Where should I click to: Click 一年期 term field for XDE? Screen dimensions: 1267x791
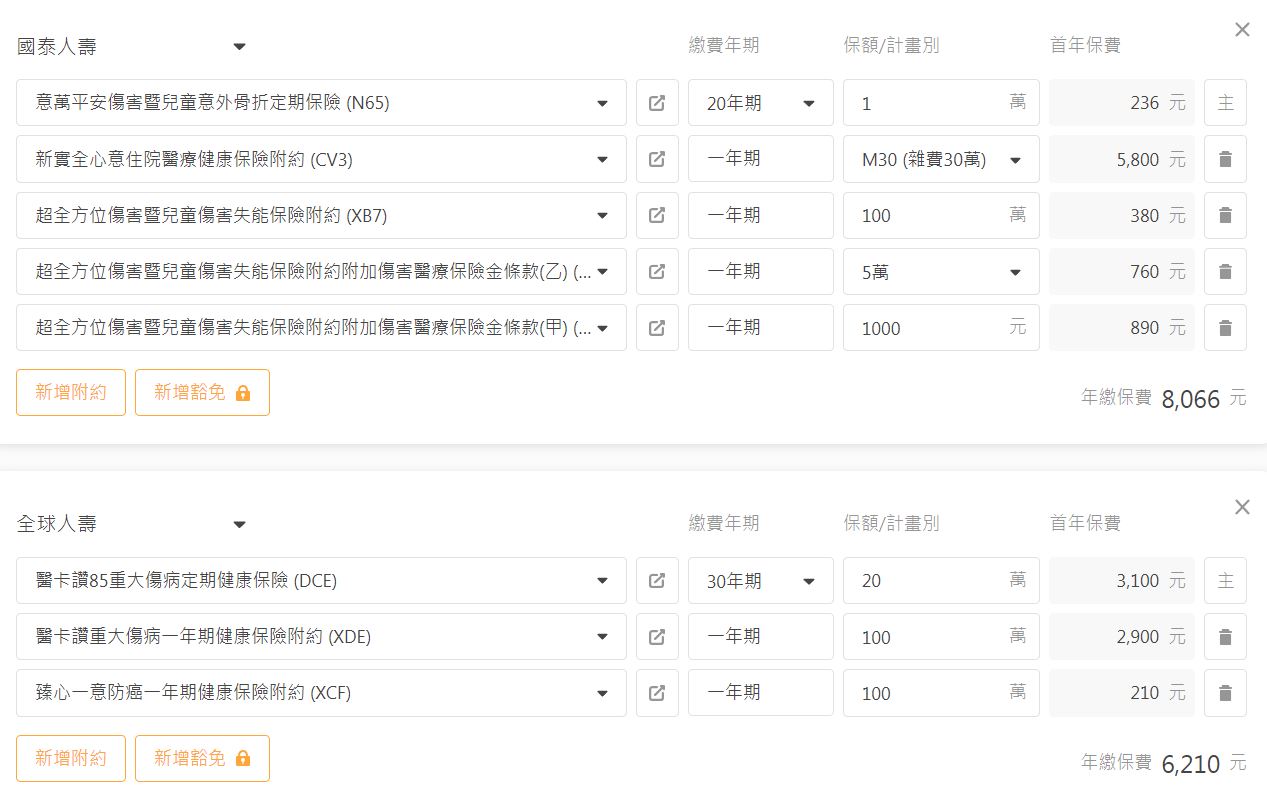(x=761, y=636)
